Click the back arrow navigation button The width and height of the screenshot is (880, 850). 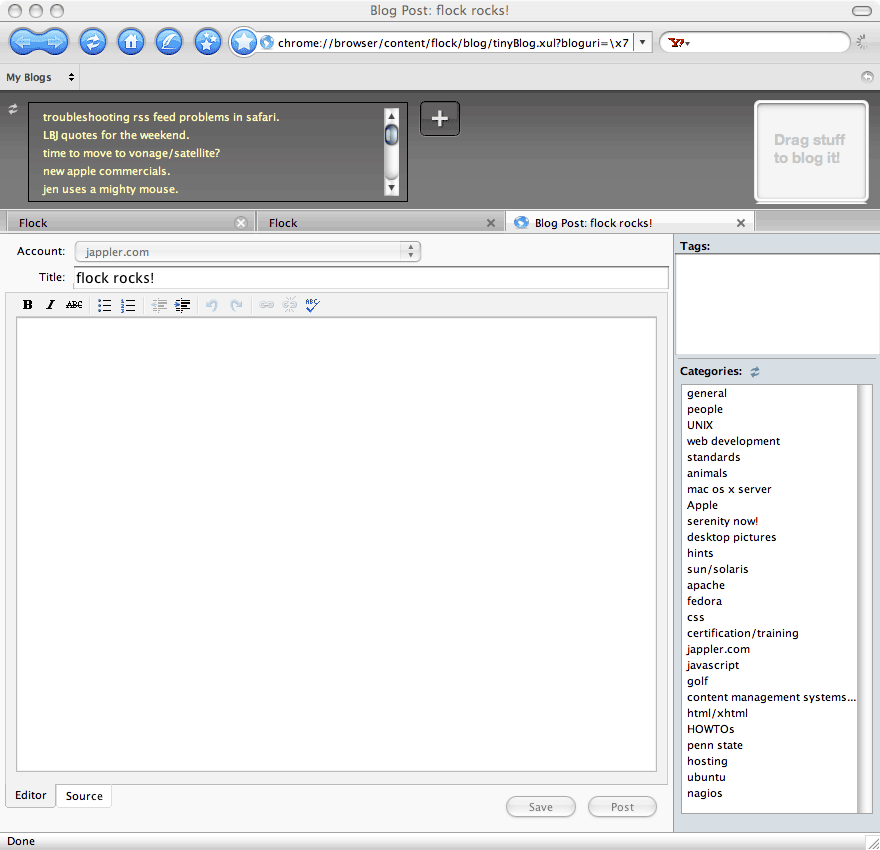24,42
